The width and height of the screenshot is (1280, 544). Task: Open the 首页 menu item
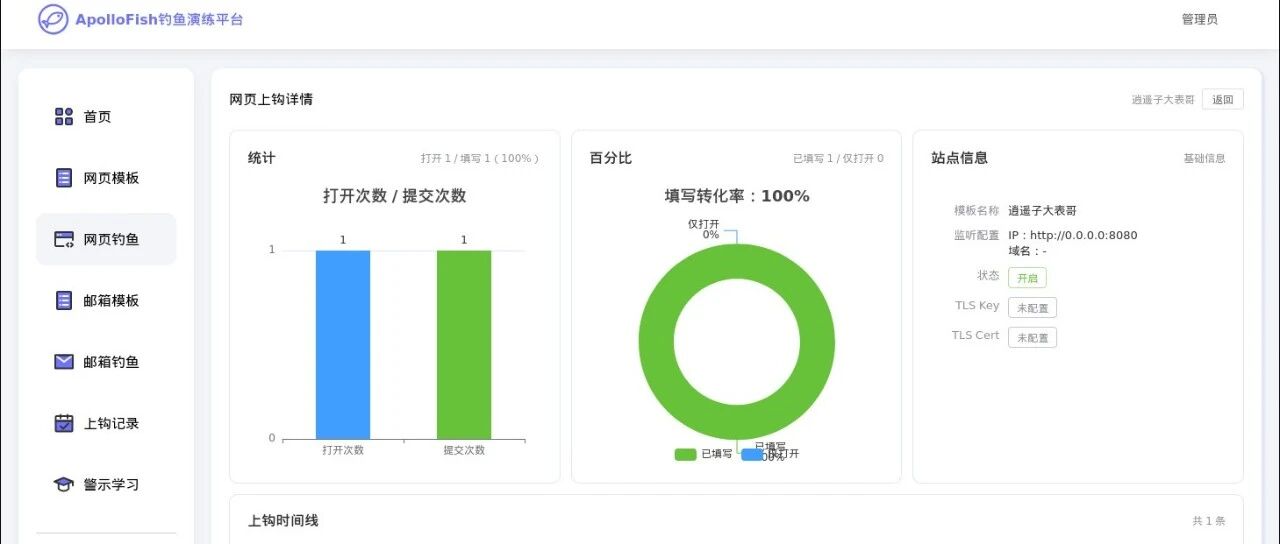tap(106, 117)
